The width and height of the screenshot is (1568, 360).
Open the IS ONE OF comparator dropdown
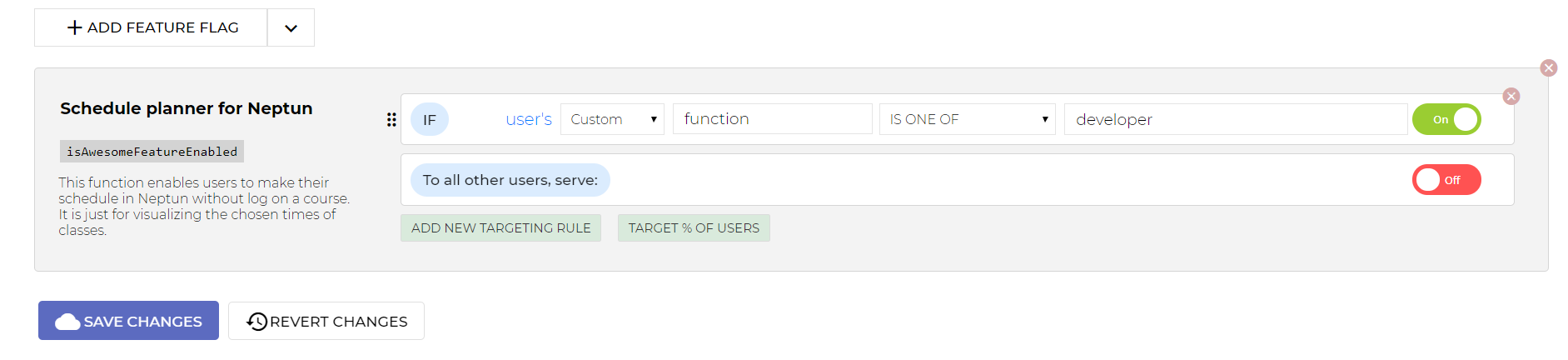967,119
